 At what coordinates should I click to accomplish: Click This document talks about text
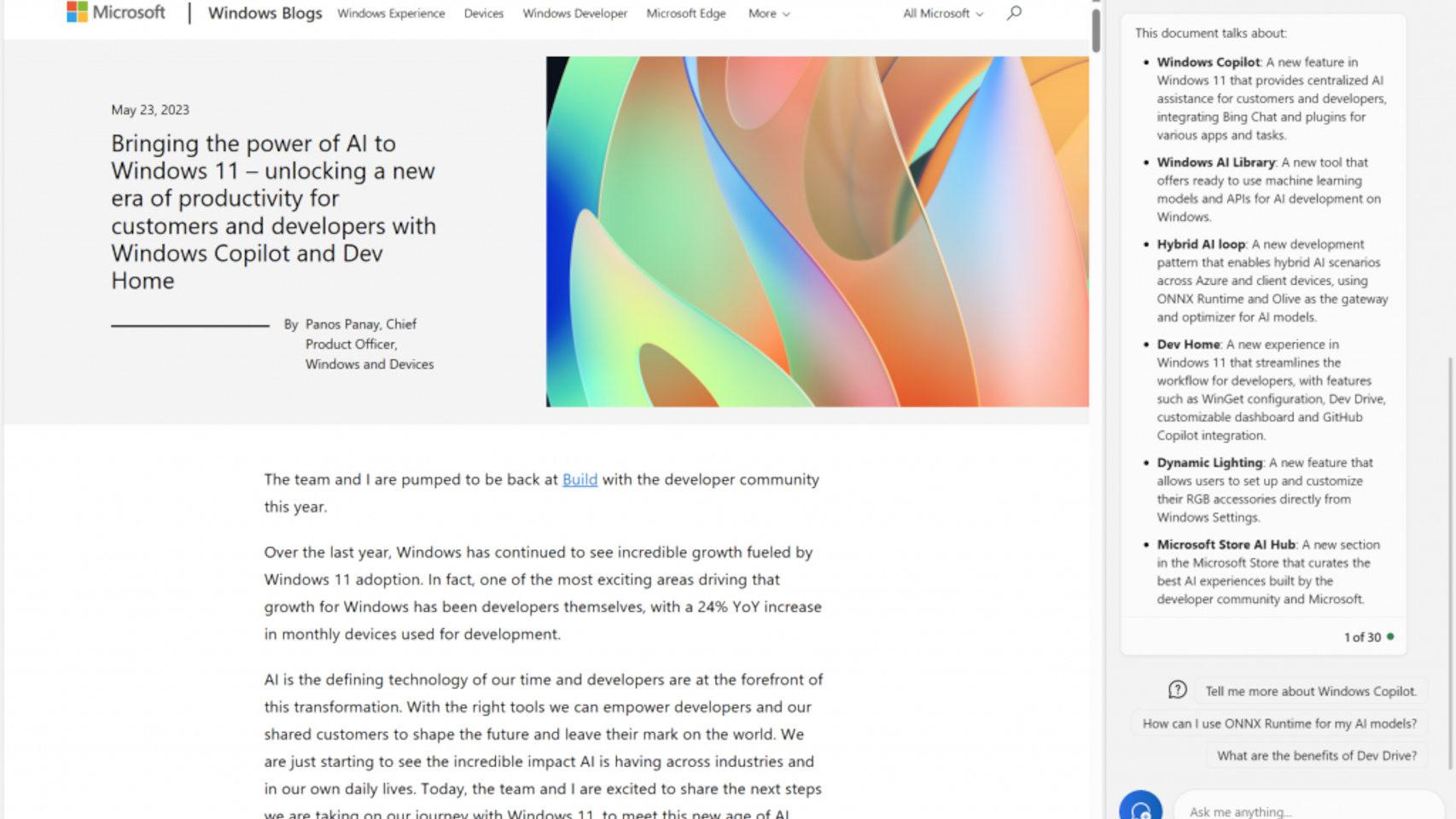(1210, 33)
